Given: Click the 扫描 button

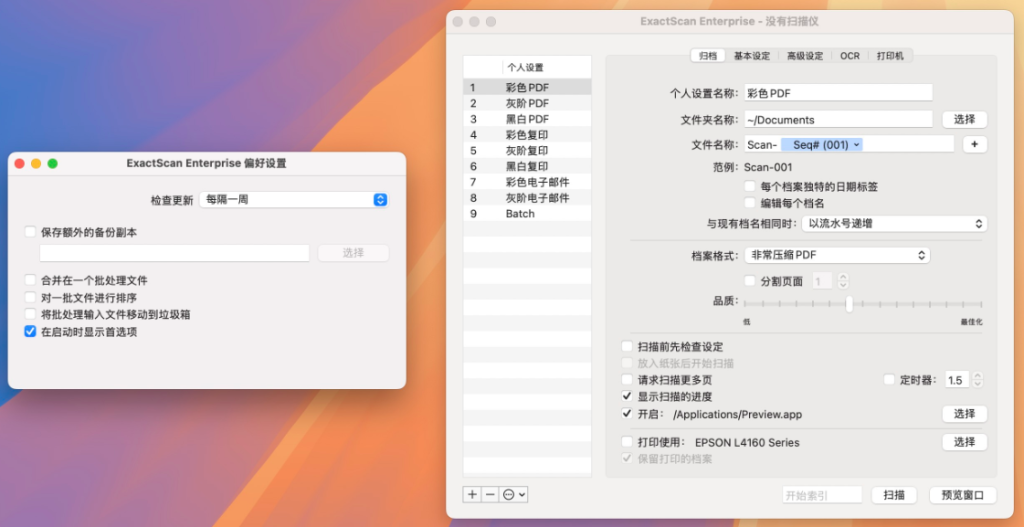Looking at the screenshot, I should [x=894, y=495].
